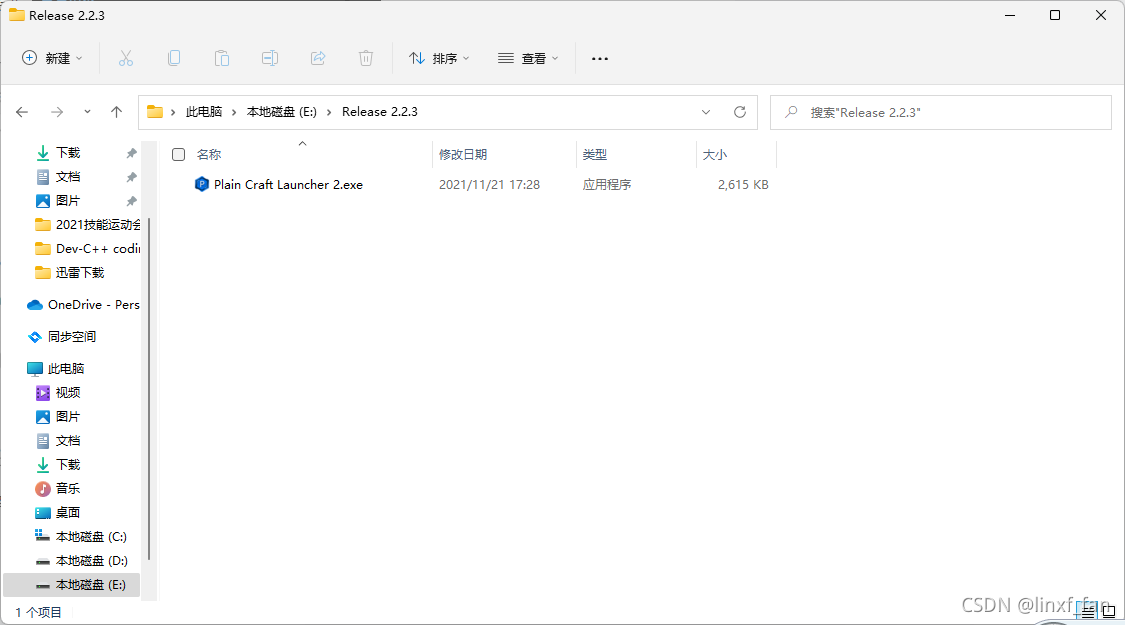
Task: Open 视频 under 此电脑
Action: pos(58,393)
